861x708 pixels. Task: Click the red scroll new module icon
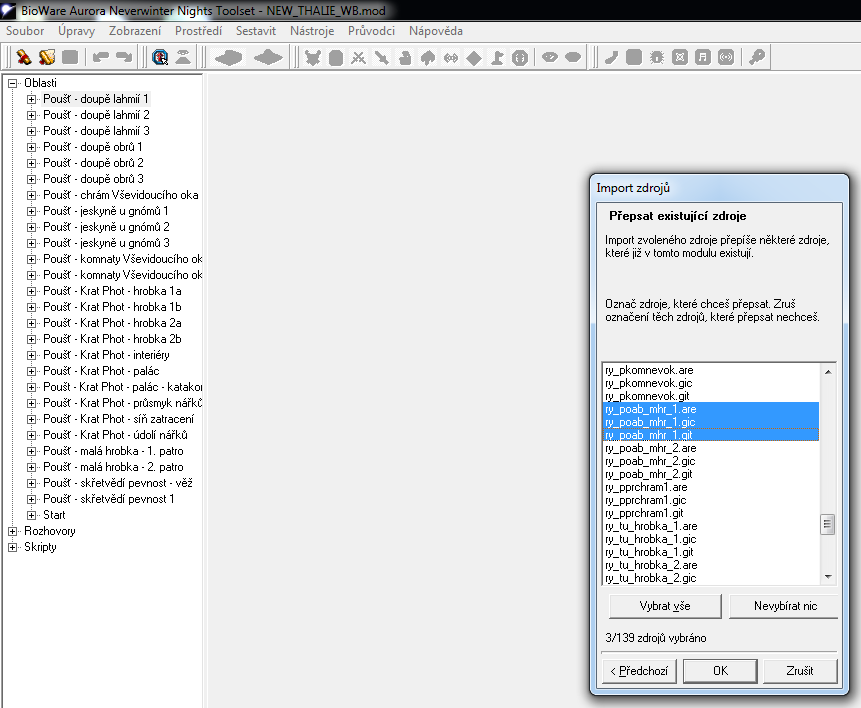[x=23, y=57]
